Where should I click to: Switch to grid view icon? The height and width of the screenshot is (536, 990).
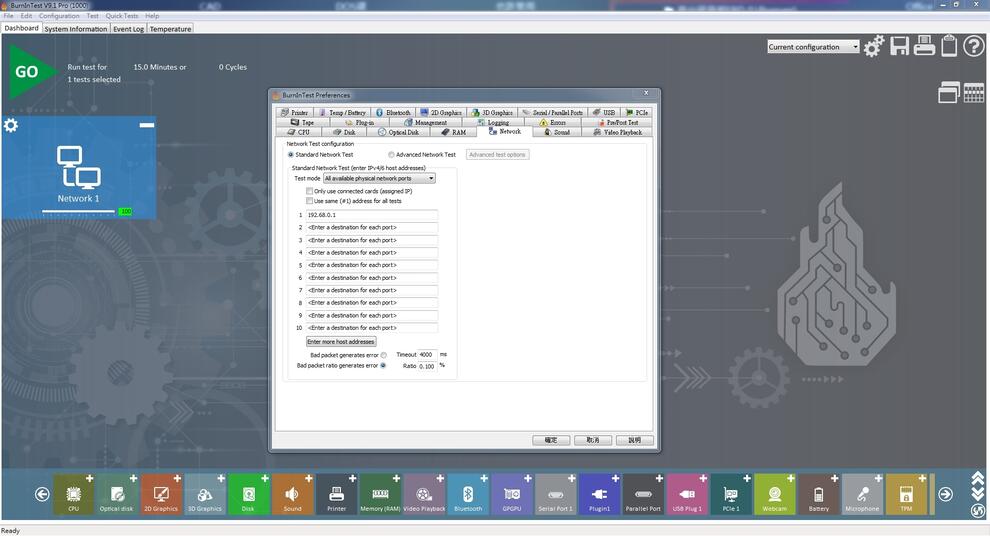point(974,92)
